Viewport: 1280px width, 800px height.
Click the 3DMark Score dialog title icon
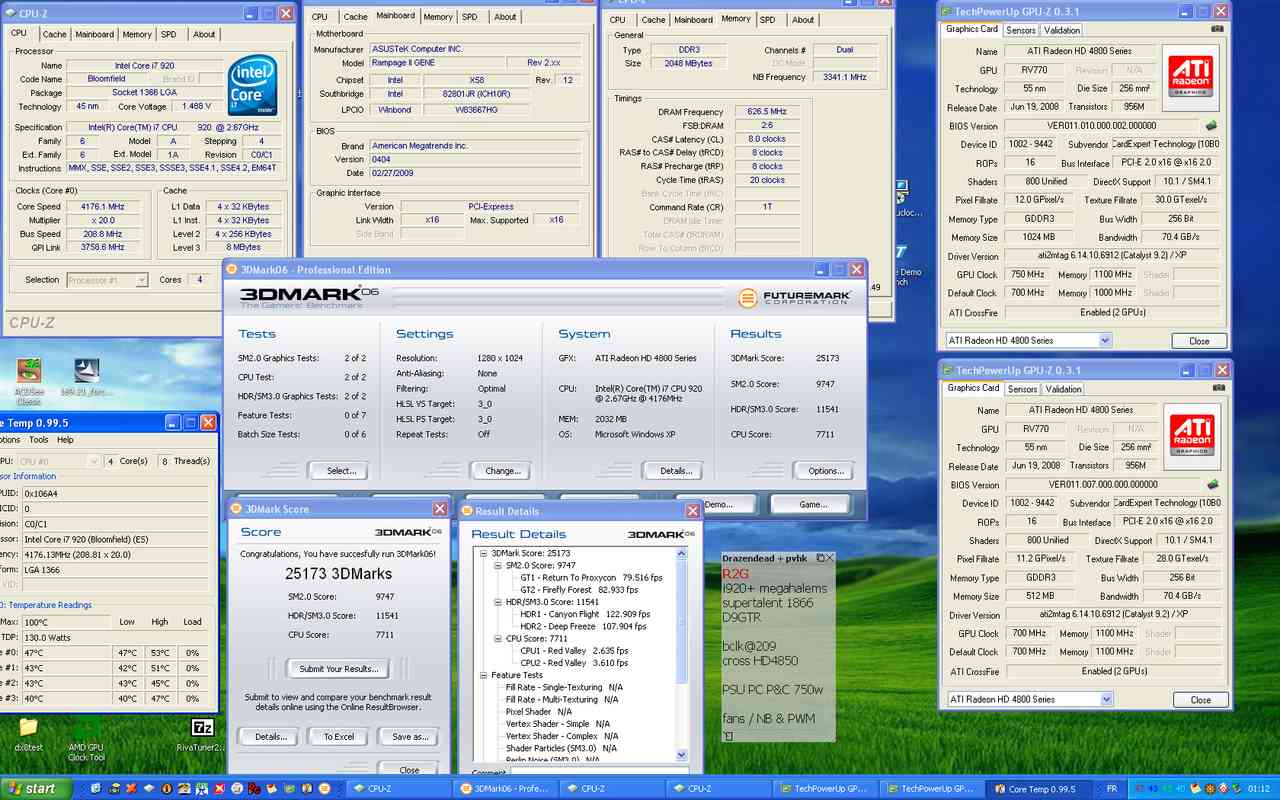coord(238,509)
